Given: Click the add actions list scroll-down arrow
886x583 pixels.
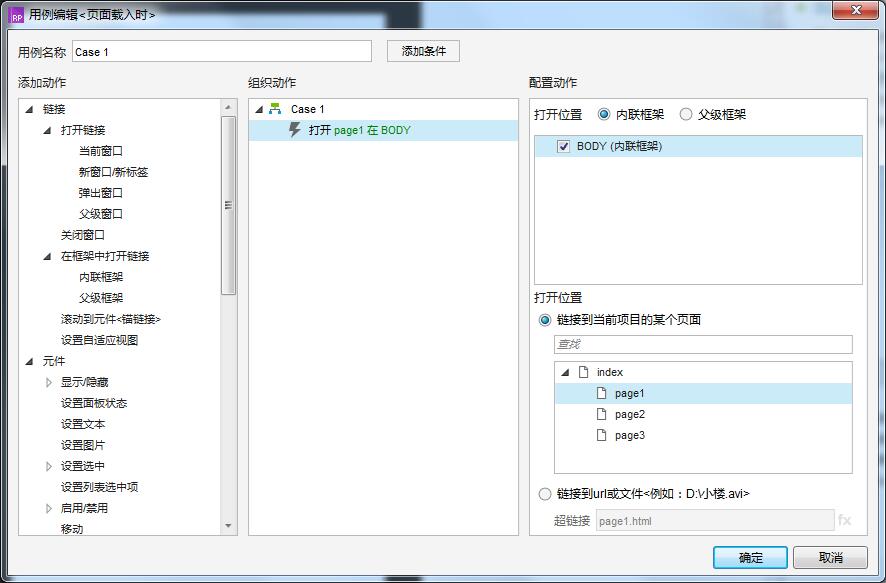Looking at the screenshot, I should click(228, 526).
